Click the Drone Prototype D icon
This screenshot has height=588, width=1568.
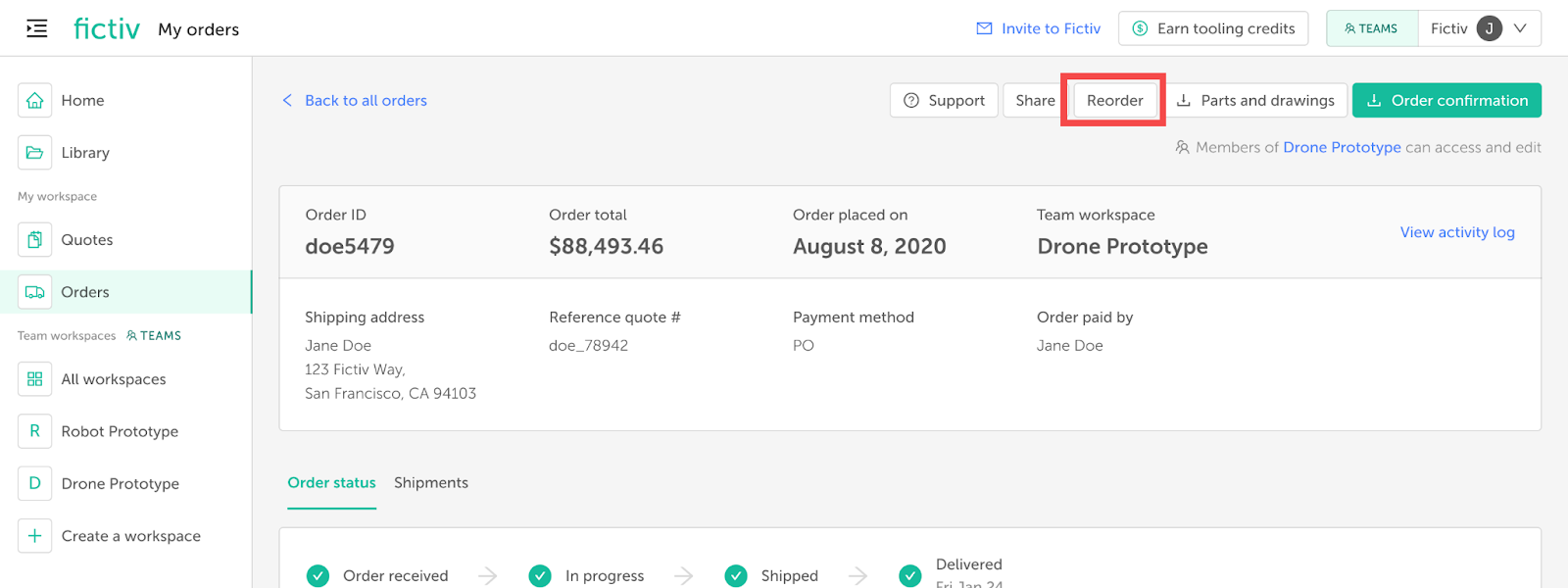pyautogui.click(x=35, y=483)
